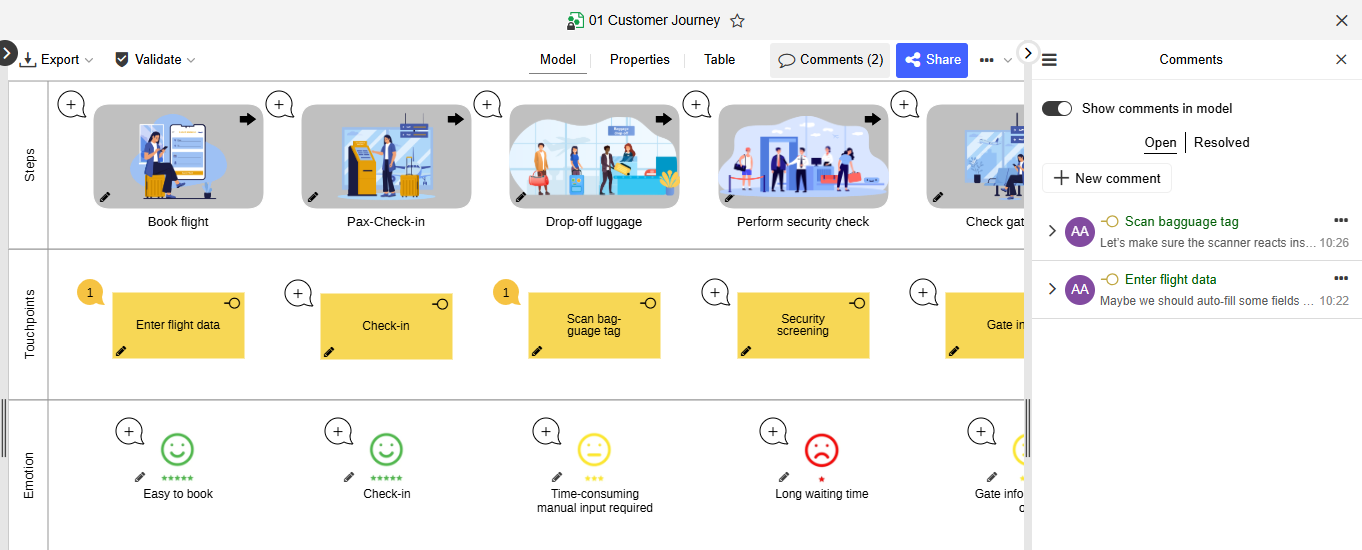Viewport: 1362px width, 550px height.
Task: Click the edit pencil on Pax-Check-in image
Action: (x=312, y=197)
